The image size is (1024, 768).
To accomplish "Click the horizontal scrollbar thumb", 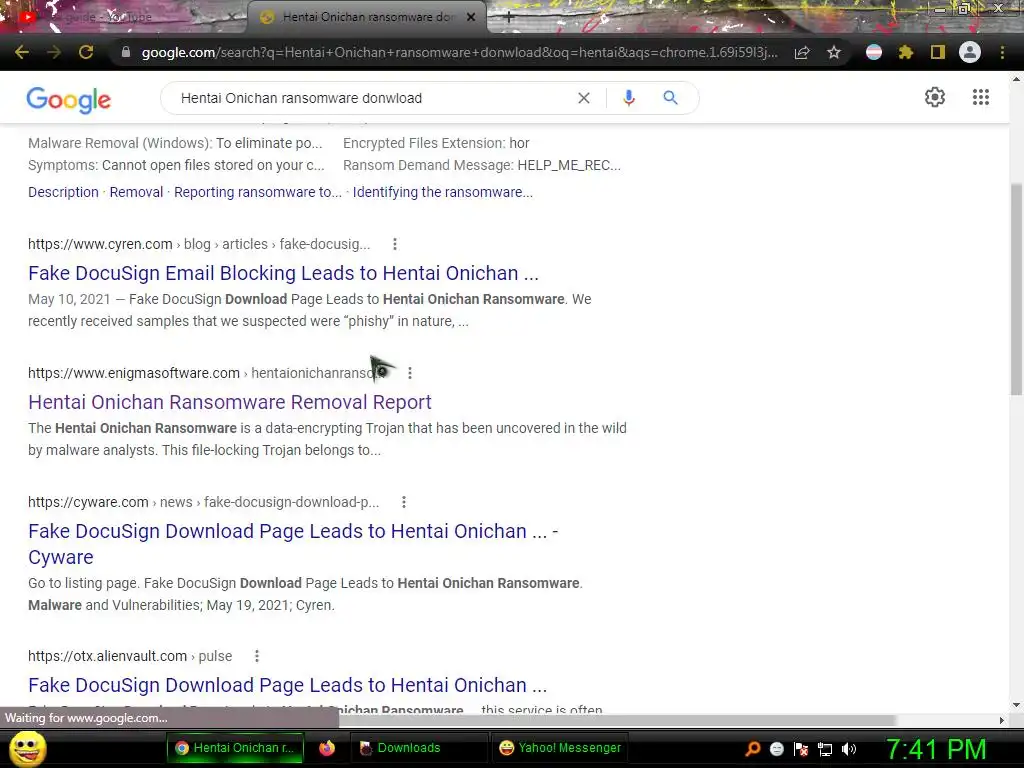I will point(617,720).
